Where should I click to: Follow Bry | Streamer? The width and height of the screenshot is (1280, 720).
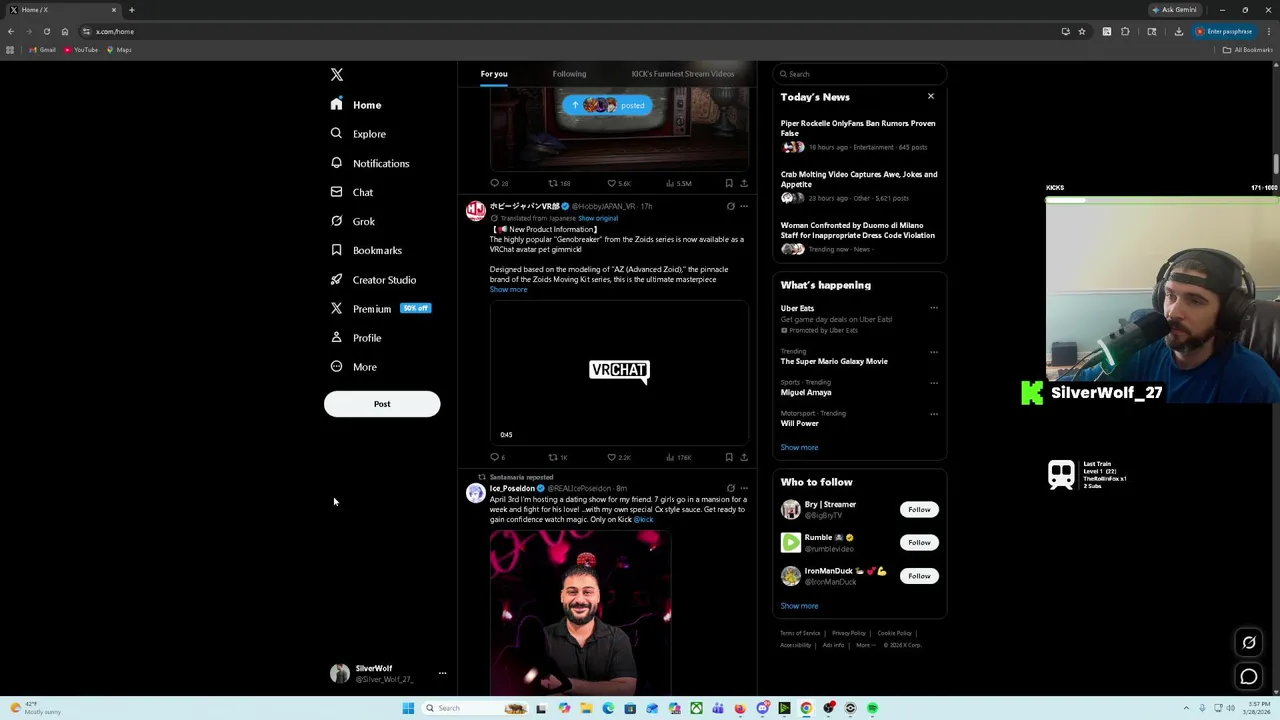click(x=919, y=510)
